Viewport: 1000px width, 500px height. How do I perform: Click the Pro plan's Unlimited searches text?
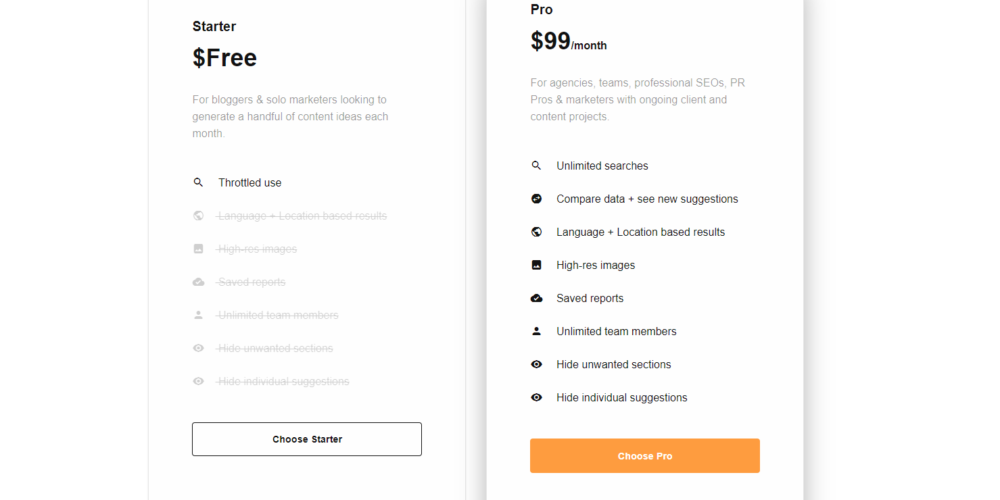[602, 166]
